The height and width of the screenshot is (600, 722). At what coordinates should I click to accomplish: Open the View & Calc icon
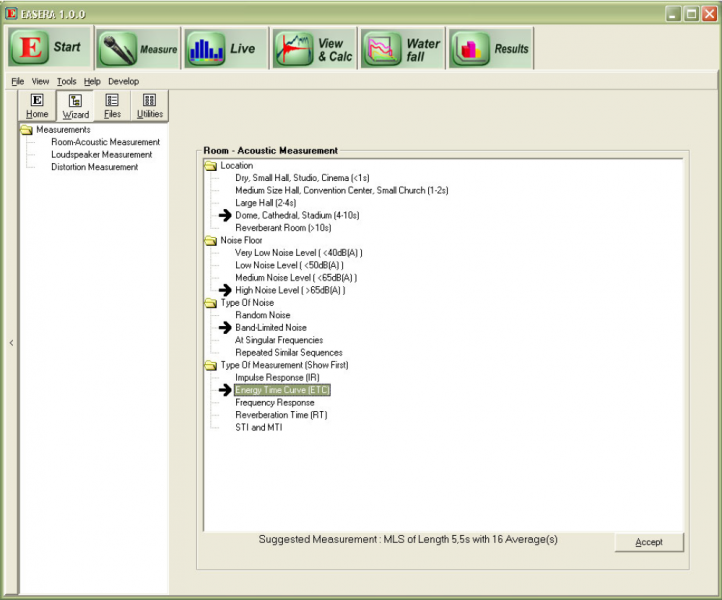point(294,48)
